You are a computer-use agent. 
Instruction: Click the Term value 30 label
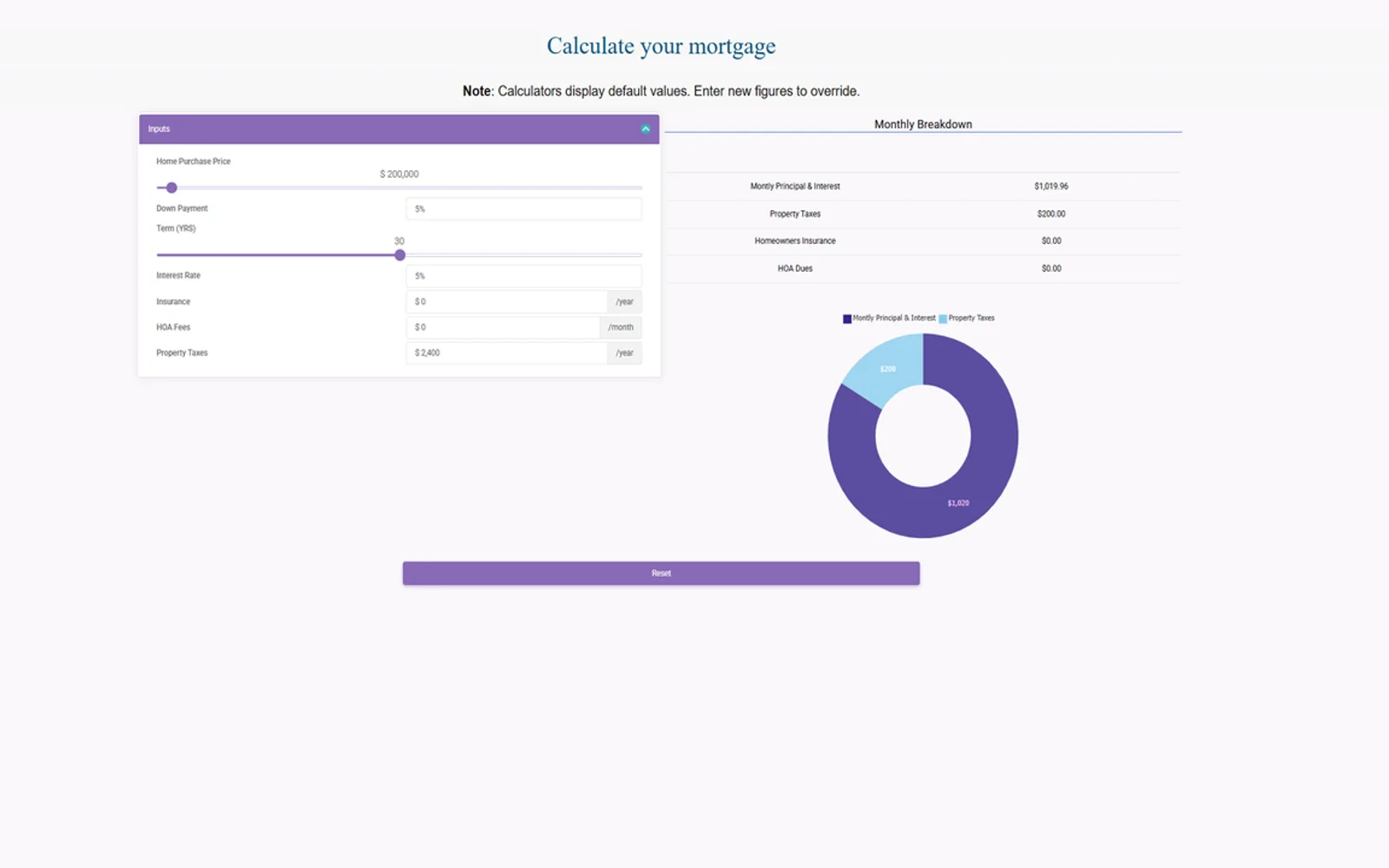tap(398, 240)
